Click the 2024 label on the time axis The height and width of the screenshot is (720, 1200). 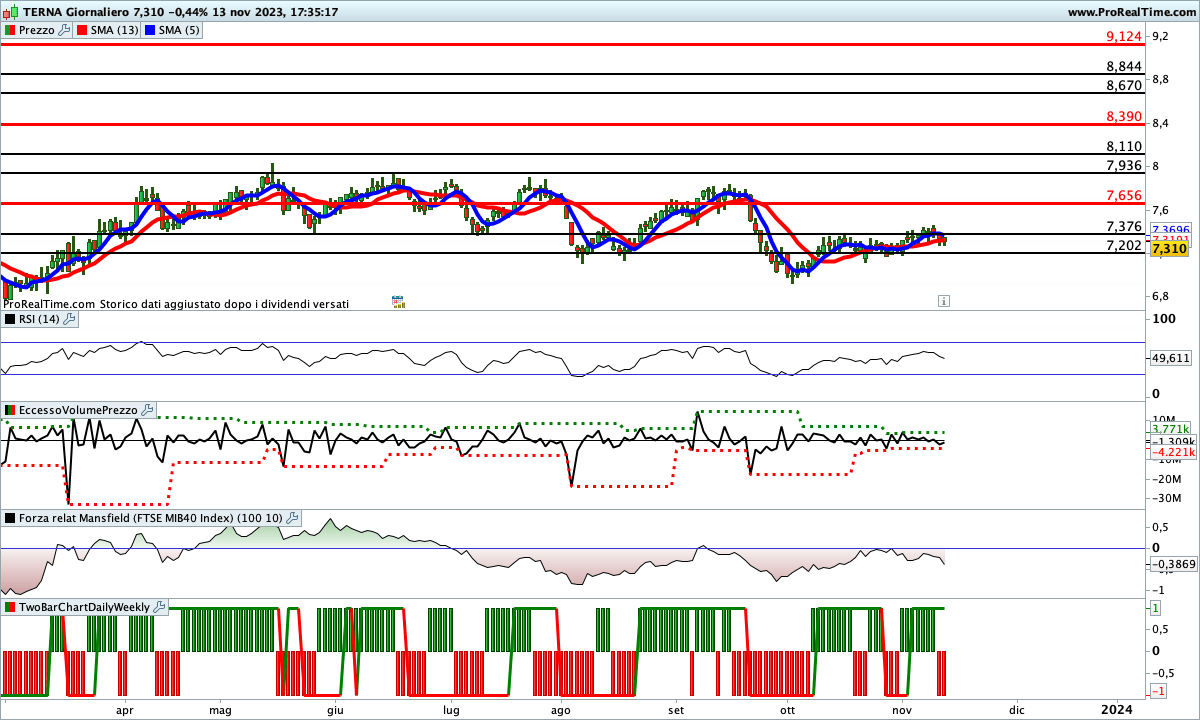click(1116, 709)
